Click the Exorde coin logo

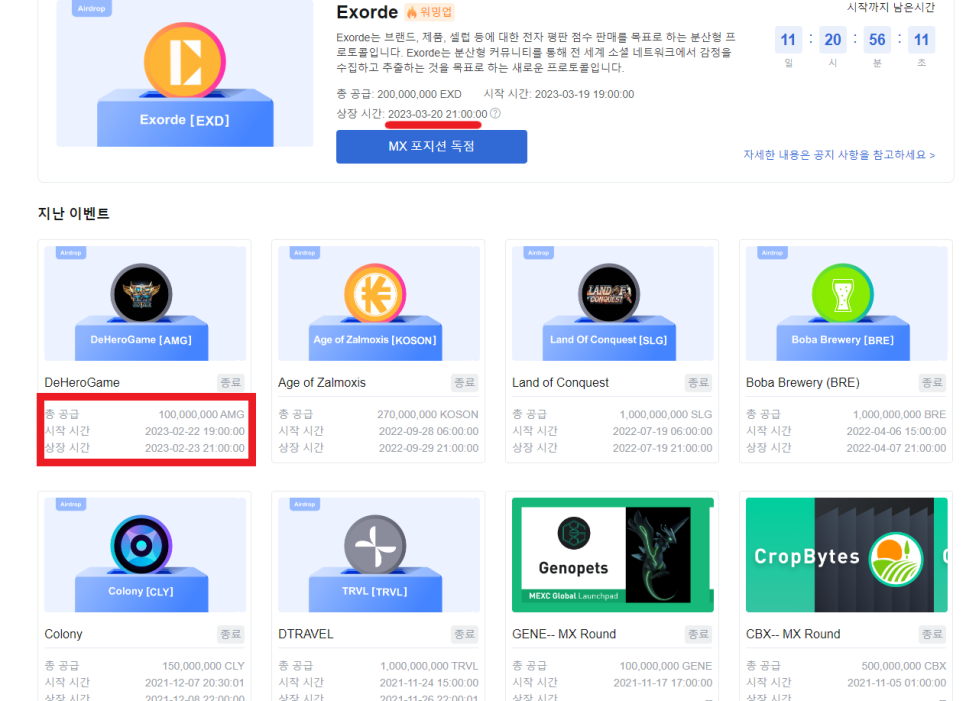click(185, 62)
